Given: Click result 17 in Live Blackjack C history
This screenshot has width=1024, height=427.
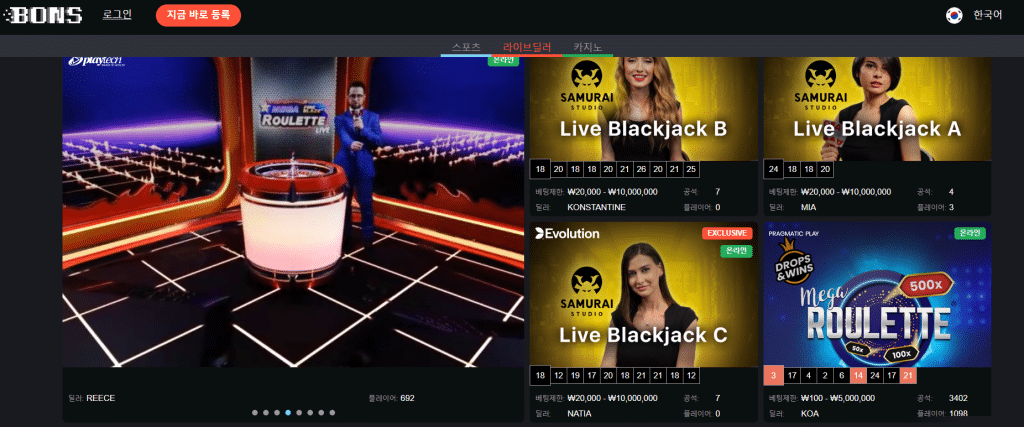Looking at the screenshot, I should 592,375.
